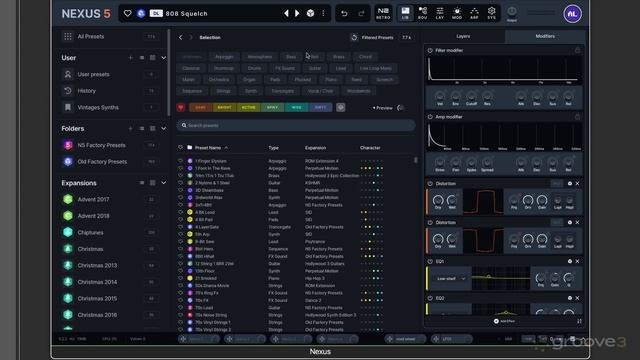
Task: Go back in Selection browser
Action: (180, 38)
